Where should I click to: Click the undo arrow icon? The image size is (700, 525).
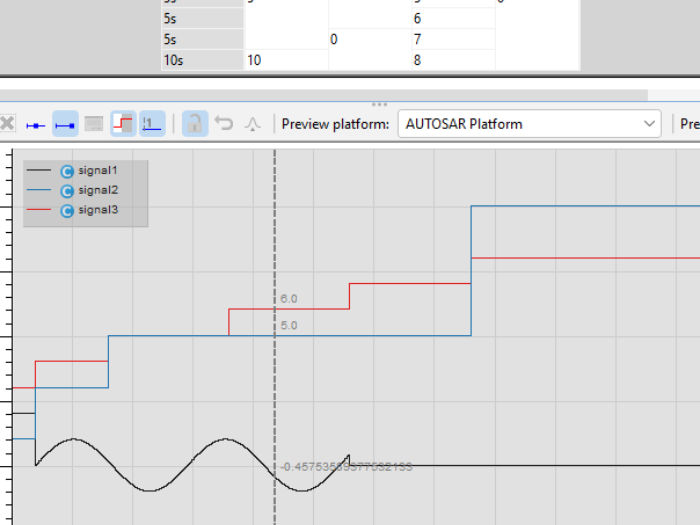pyautogui.click(x=224, y=124)
